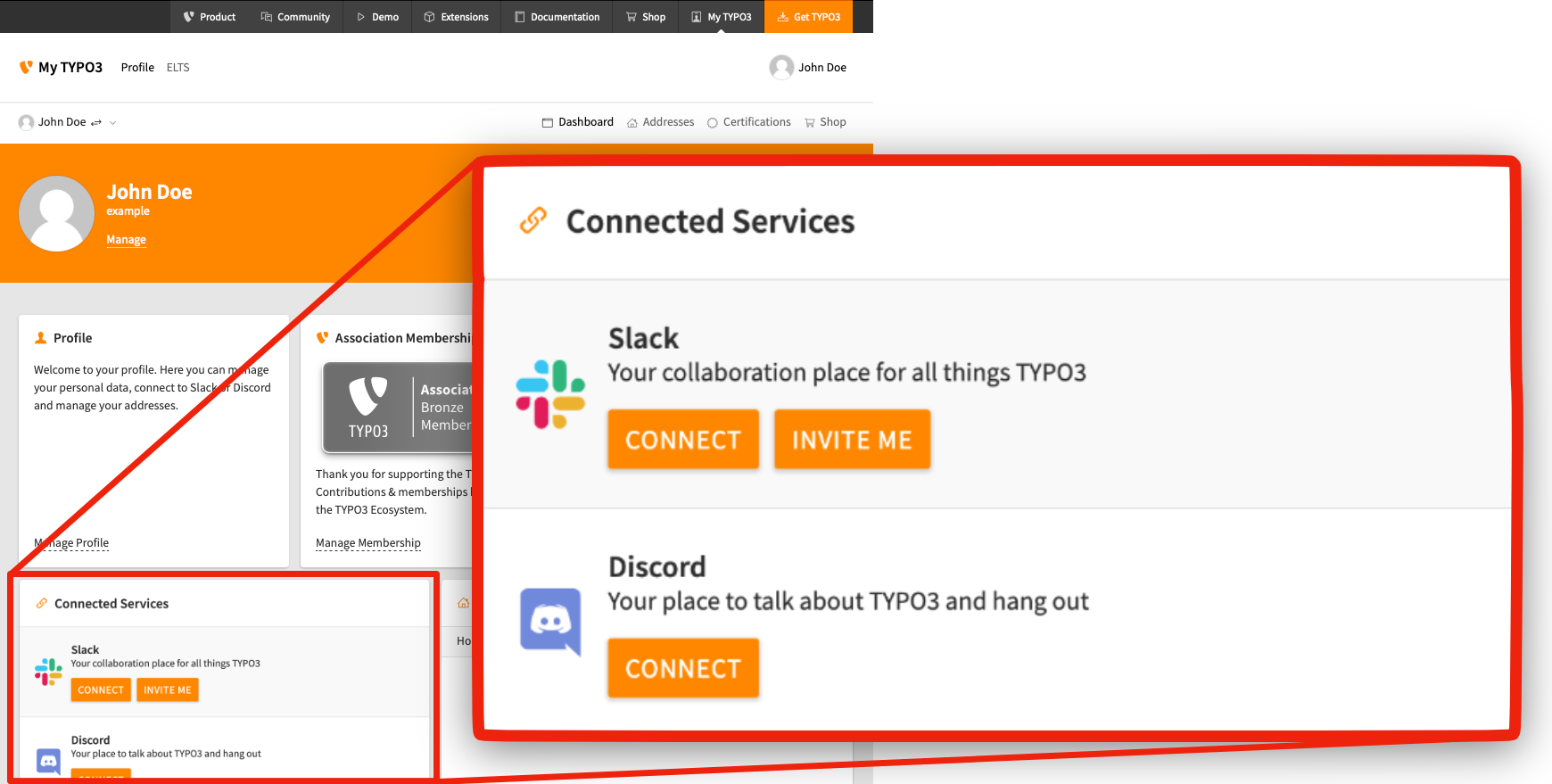The width and height of the screenshot is (1552, 784).
Task: Click the enlarged Discord CONNECT button
Action: [683, 668]
